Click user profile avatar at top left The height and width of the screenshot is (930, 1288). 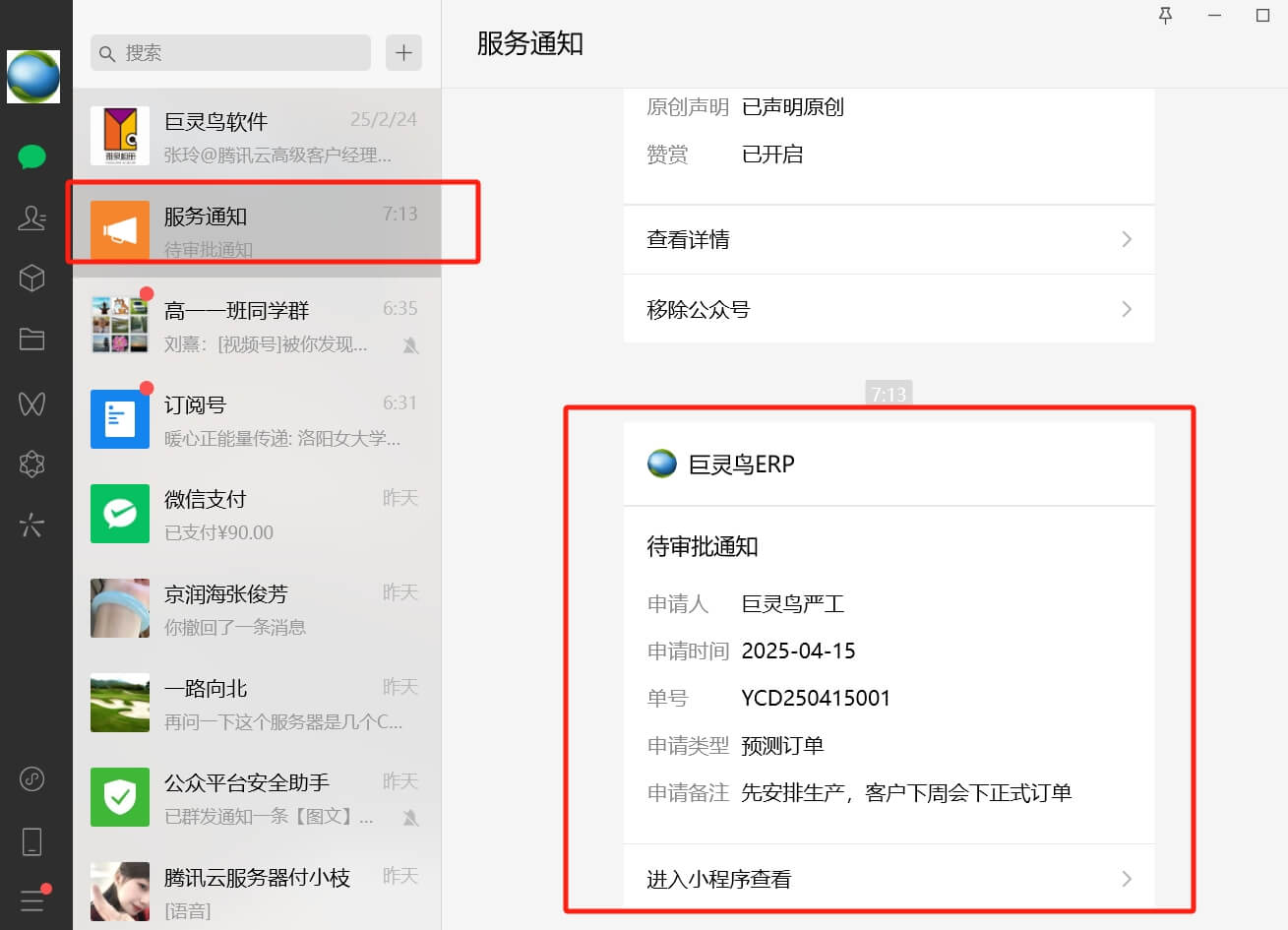(x=33, y=77)
